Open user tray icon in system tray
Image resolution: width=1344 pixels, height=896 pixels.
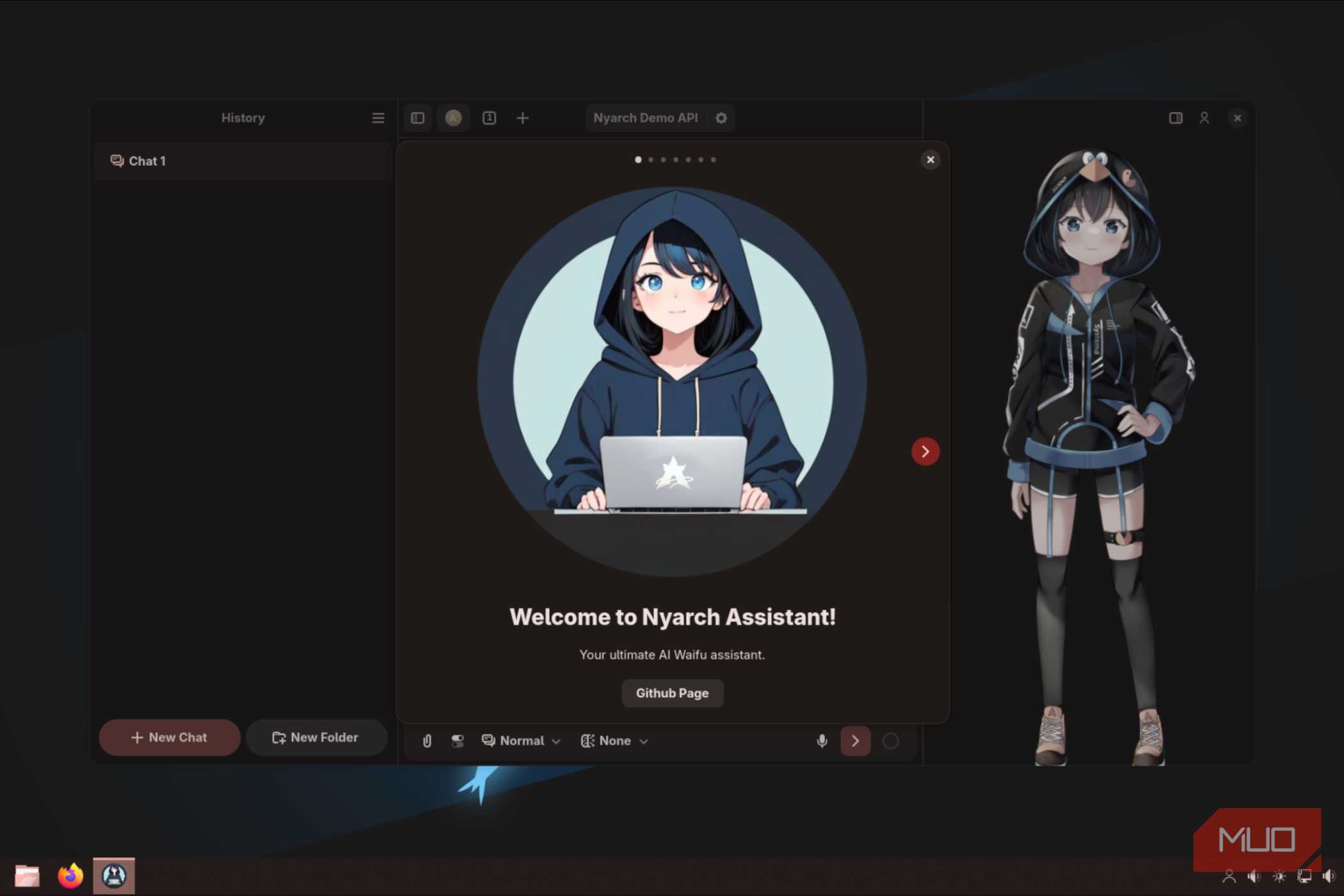(1229, 876)
